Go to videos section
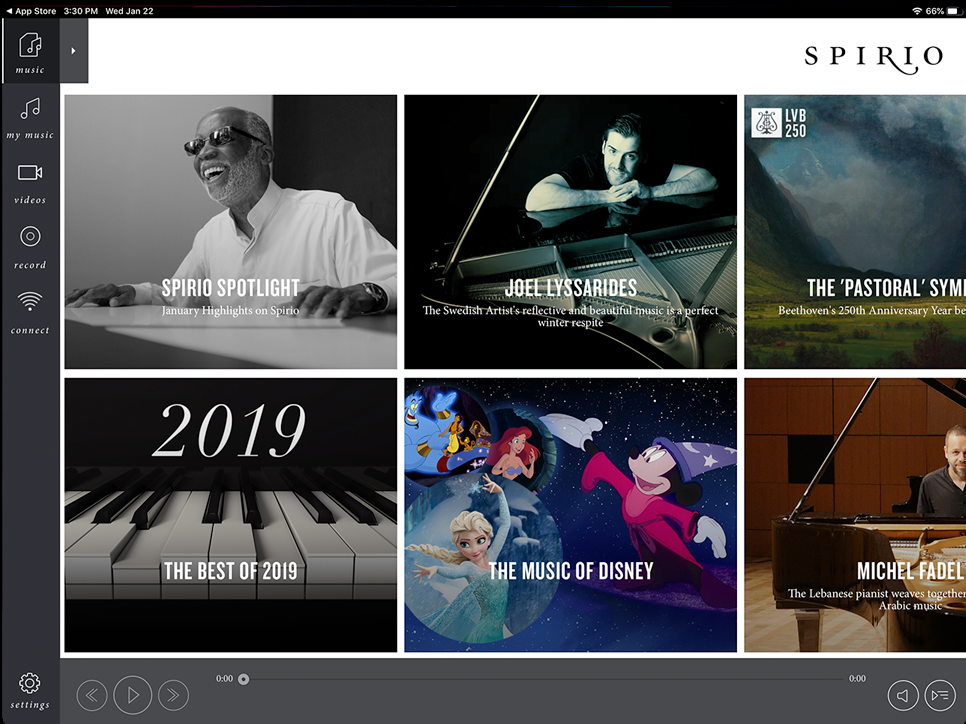This screenshot has width=966, height=724. [x=30, y=184]
